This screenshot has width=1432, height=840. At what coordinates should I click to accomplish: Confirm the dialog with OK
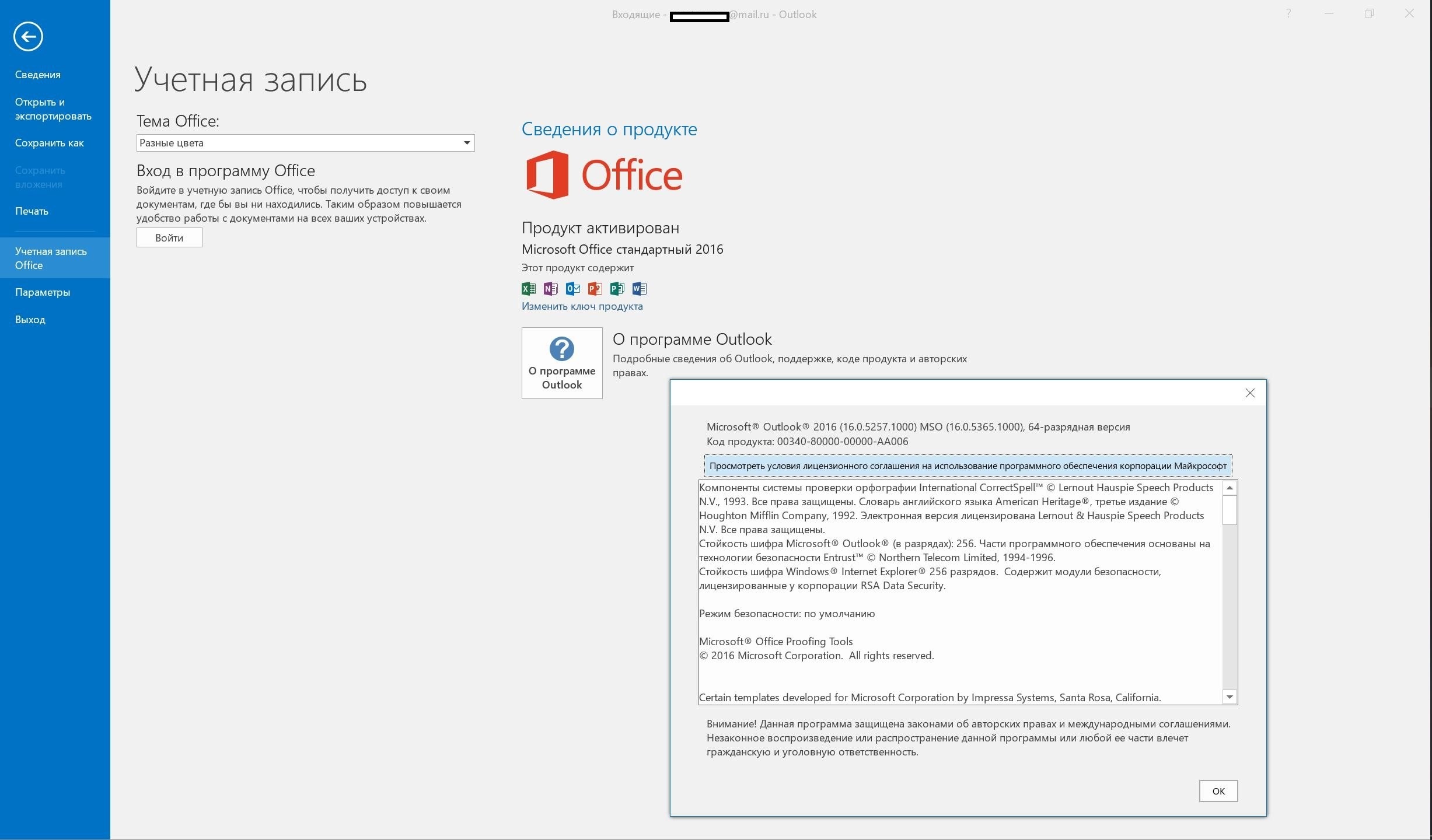(x=1218, y=791)
